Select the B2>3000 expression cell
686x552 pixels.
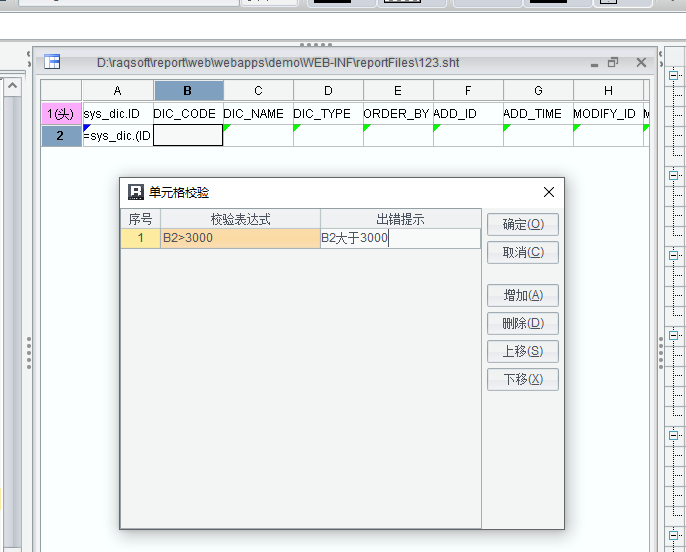point(240,238)
